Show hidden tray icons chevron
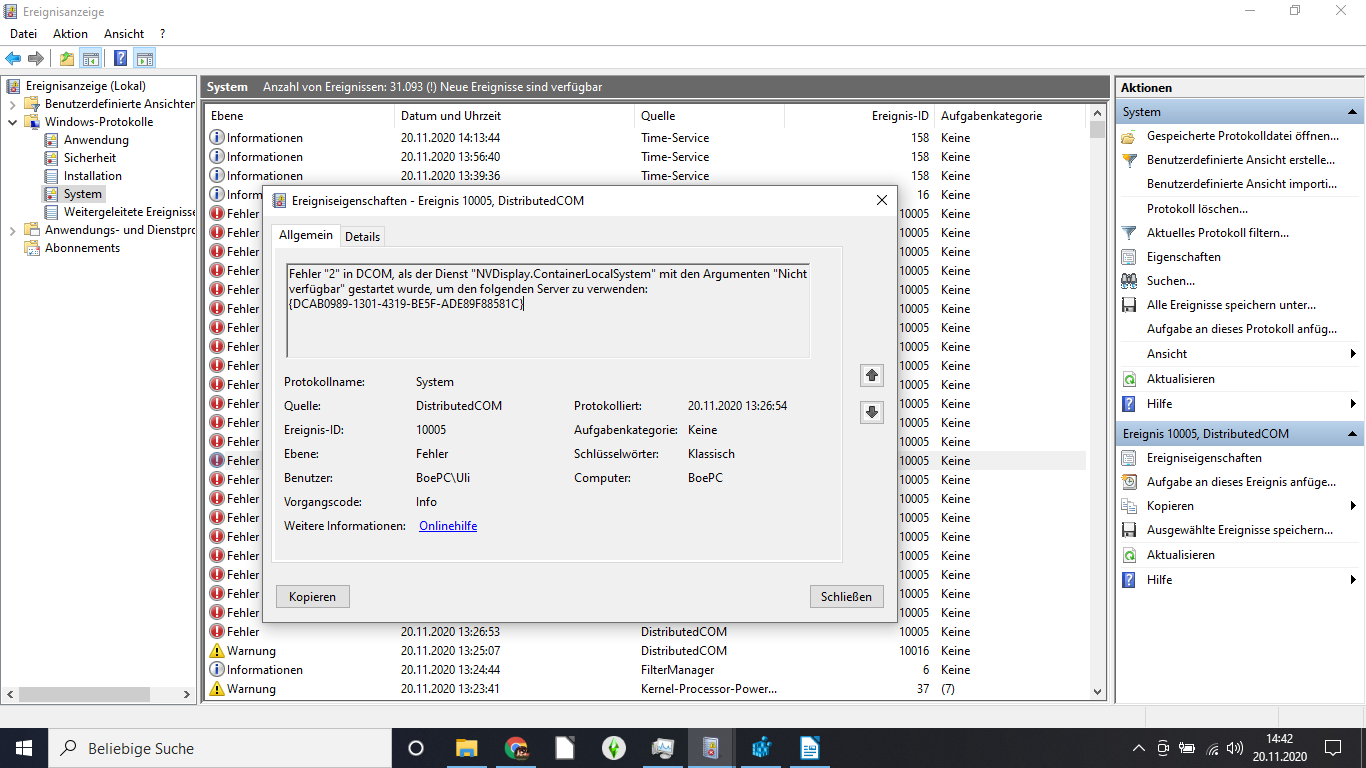 1138,748
